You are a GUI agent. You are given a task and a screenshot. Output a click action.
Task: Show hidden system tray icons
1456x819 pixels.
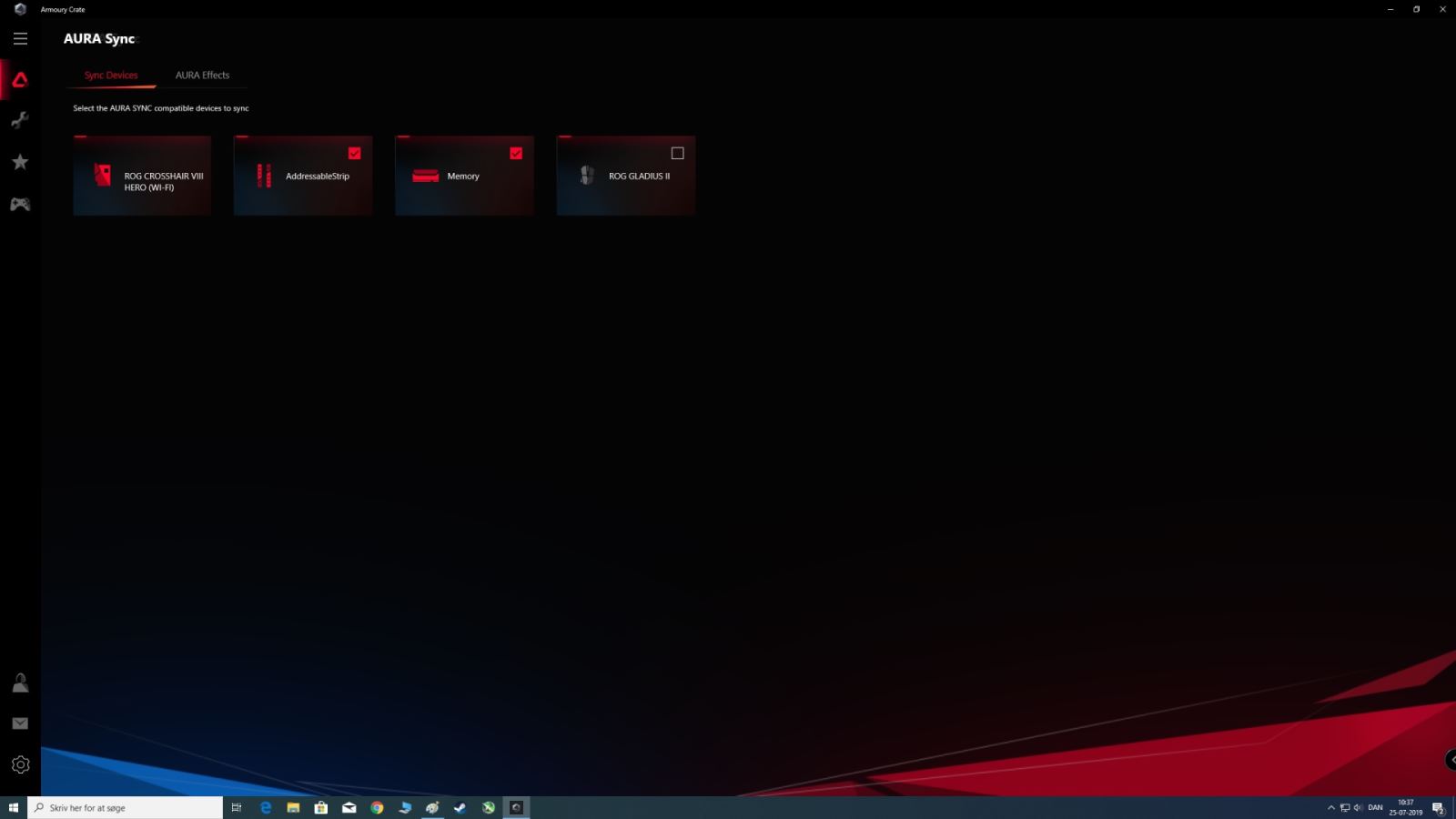[1331, 807]
